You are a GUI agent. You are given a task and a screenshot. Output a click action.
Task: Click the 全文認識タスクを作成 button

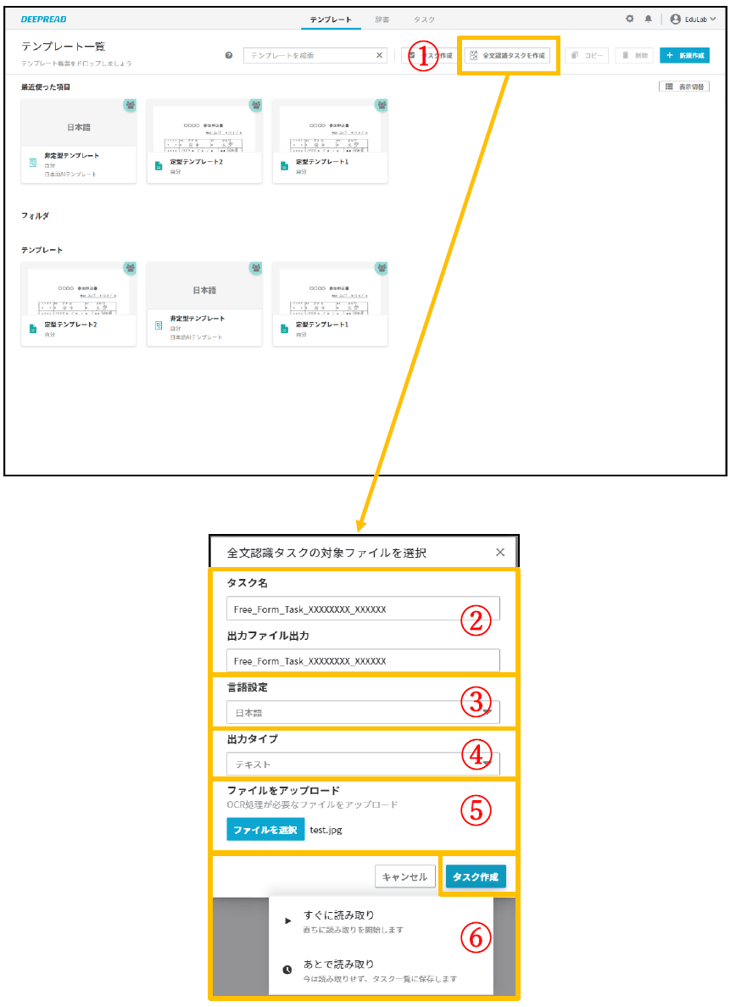coord(508,56)
